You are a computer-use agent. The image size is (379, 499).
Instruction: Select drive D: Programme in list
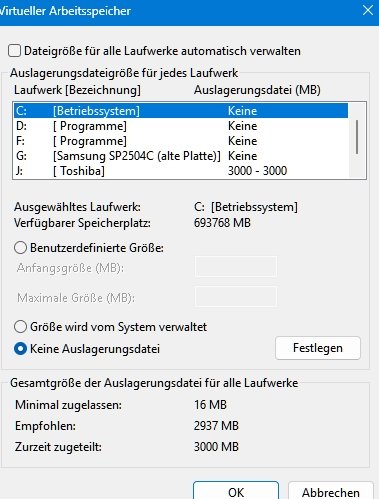coord(181,126)
